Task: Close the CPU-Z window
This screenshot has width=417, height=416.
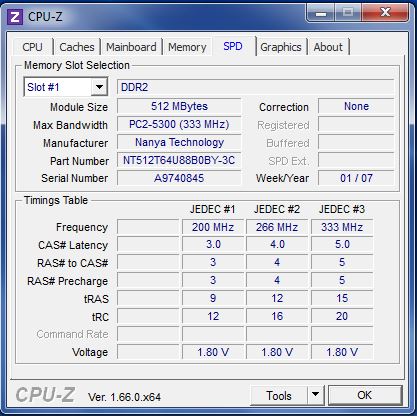Action: 385,13
